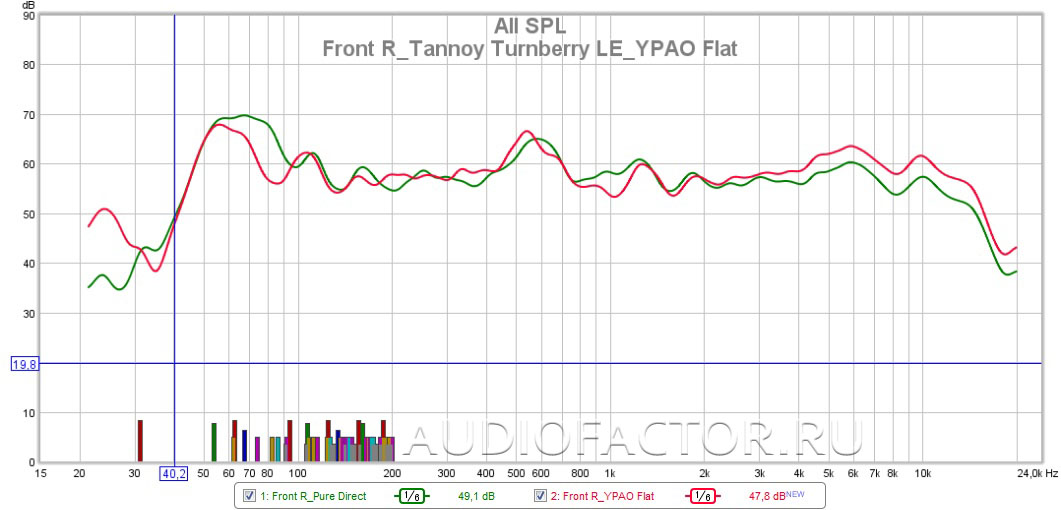The width and height of the screenshot is (1061, 510).
Task: Click the isolated dark red bar near 30 Hz
Action: click(140, 441)
